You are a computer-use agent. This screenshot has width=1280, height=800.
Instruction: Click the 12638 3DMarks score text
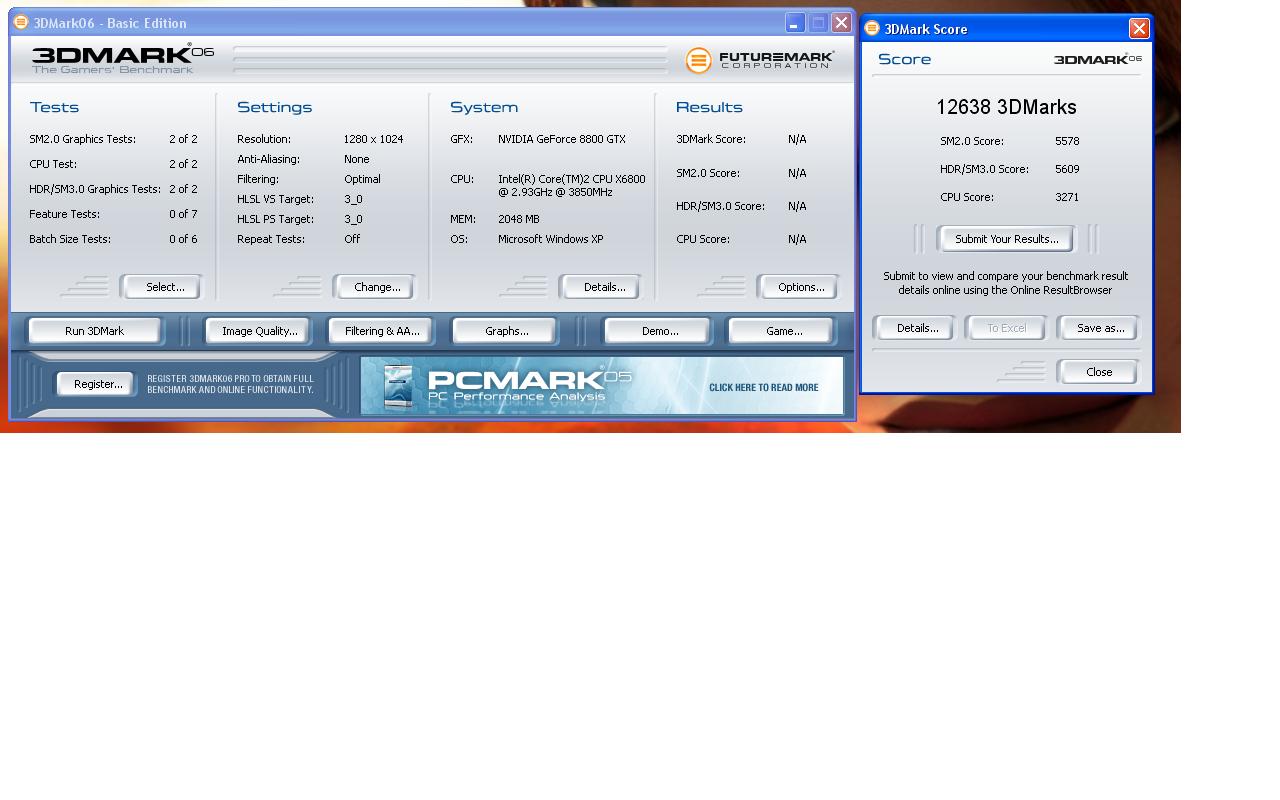1006,107
